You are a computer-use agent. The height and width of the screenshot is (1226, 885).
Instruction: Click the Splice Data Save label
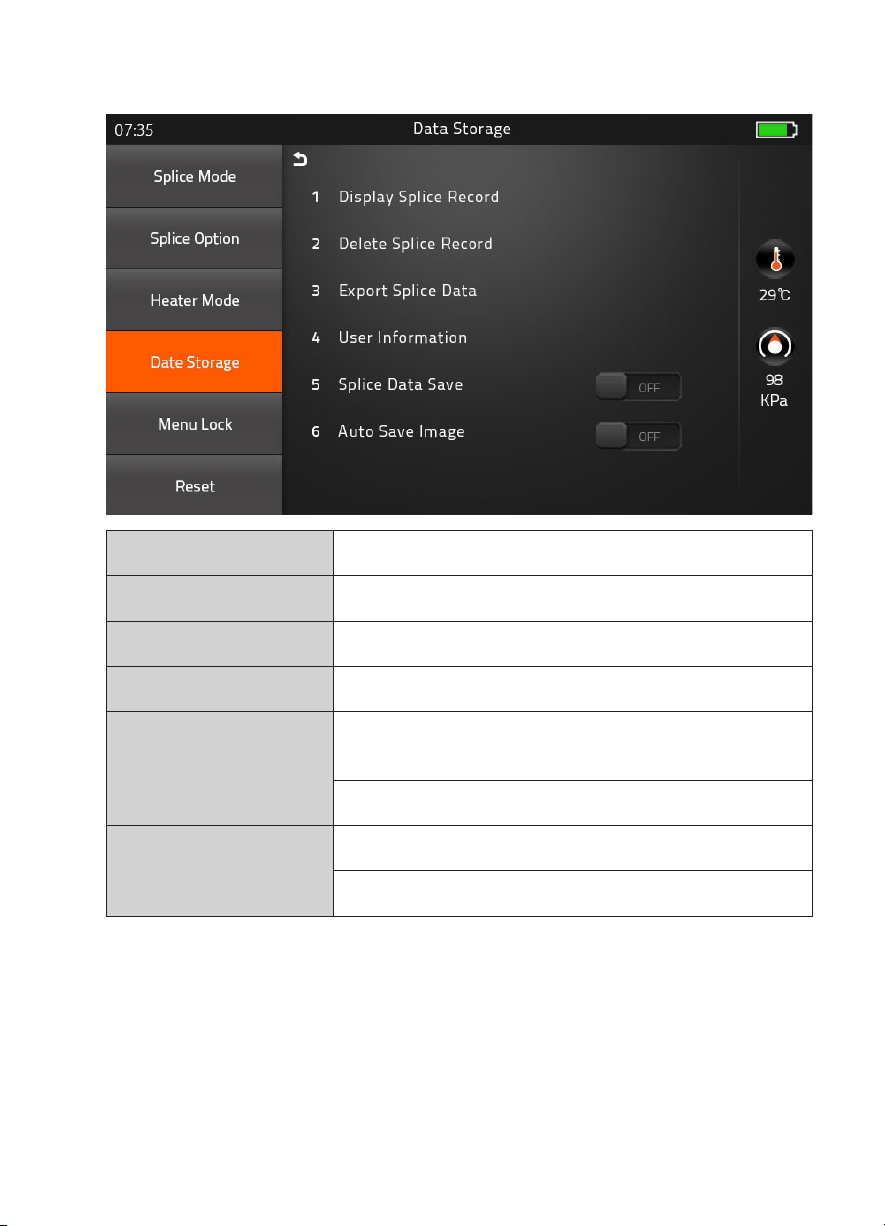(x=400, y=384)
